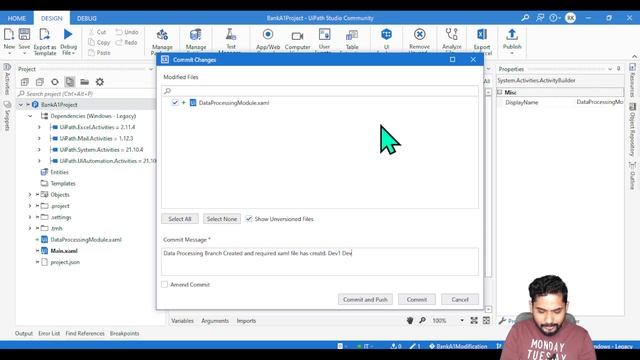
Task: Click the designer search magnifier icon
Action: point(422,321)
